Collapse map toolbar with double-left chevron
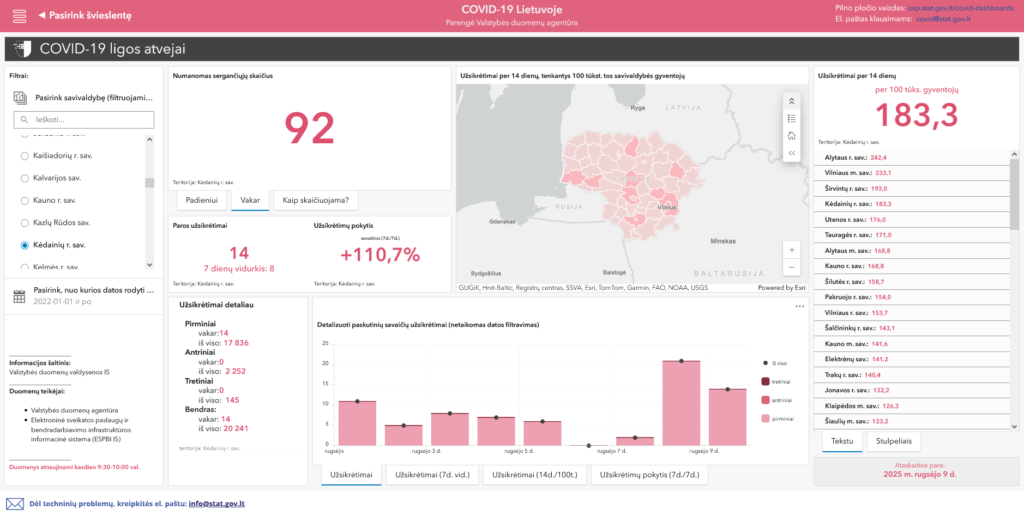The image size is (1024, 516). pyautogui.click(x=792, y=153)
